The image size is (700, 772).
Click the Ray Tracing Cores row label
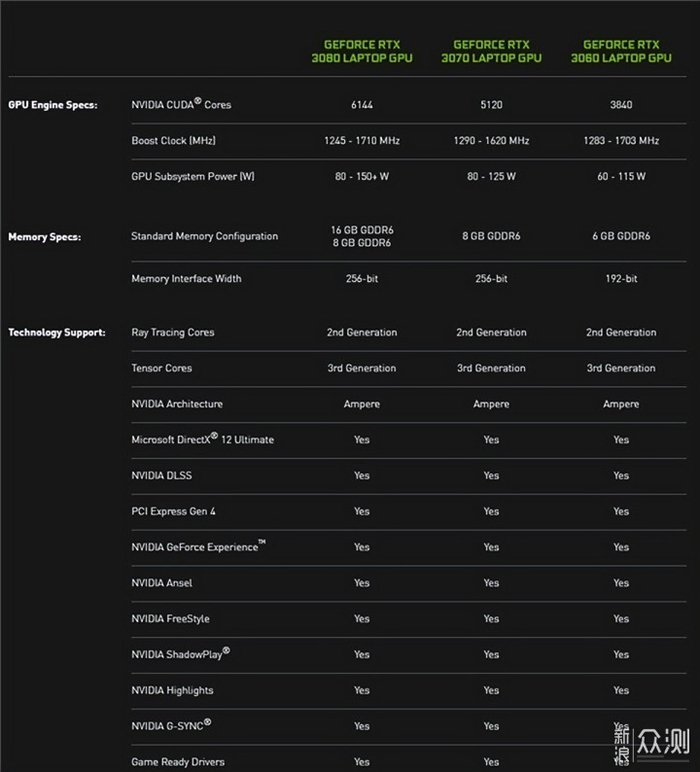tap(172, 333)
